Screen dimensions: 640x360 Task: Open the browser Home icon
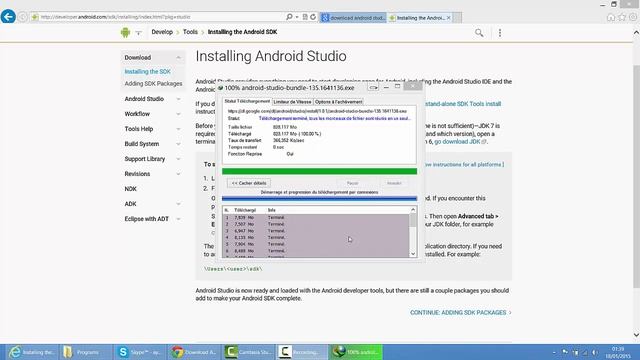(x=611, y=17)
